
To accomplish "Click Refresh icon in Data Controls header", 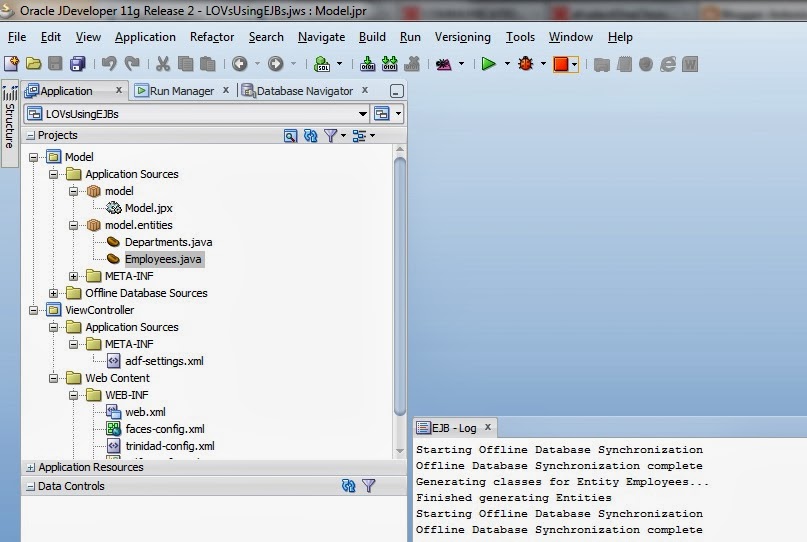I will click(x=348, y=486).
